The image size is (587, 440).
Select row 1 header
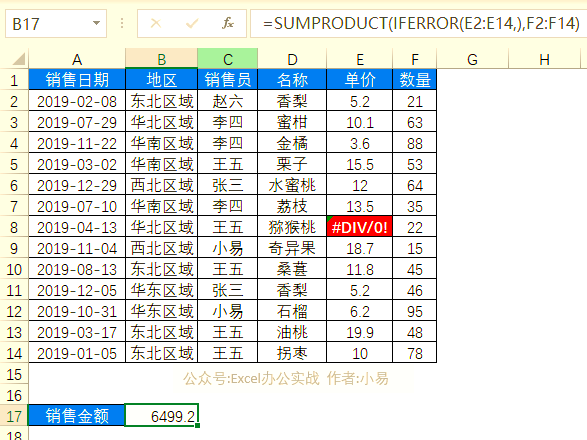tap(14, 79)
